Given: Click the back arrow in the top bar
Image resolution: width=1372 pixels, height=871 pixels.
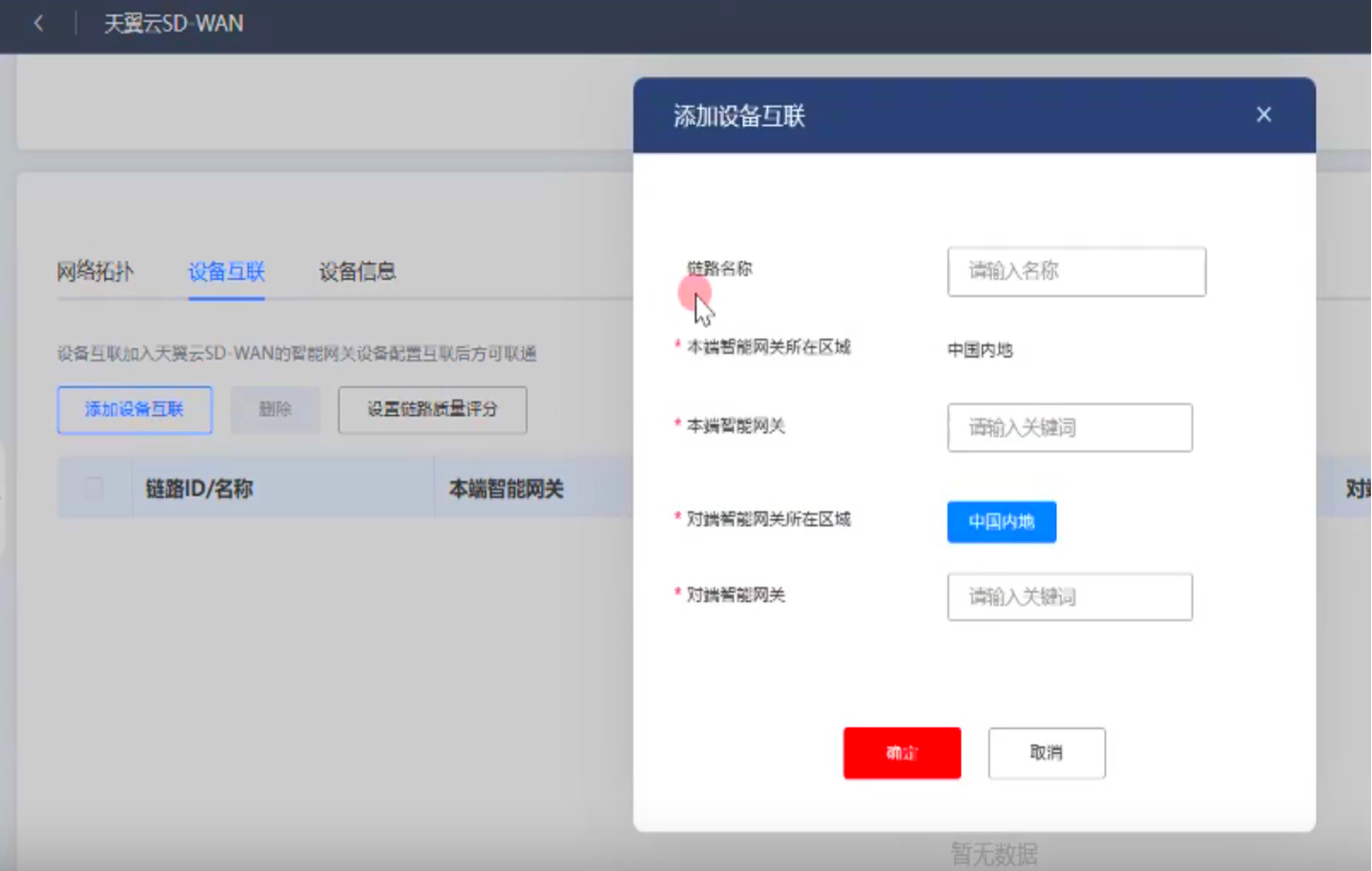Looking at the screenshot, I should pos(37,23).
